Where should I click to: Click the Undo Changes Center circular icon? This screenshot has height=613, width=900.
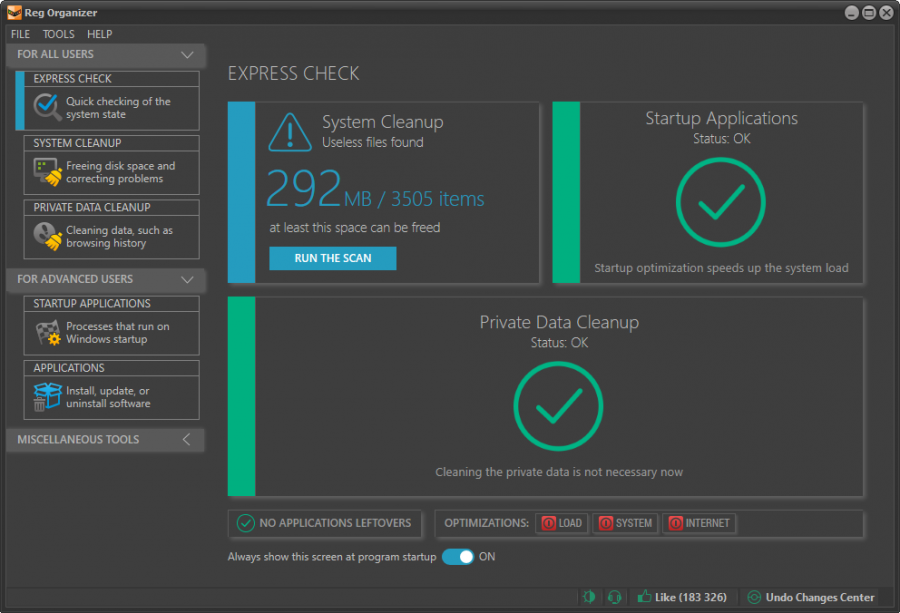pyautogui.click(x=754, y=597)
